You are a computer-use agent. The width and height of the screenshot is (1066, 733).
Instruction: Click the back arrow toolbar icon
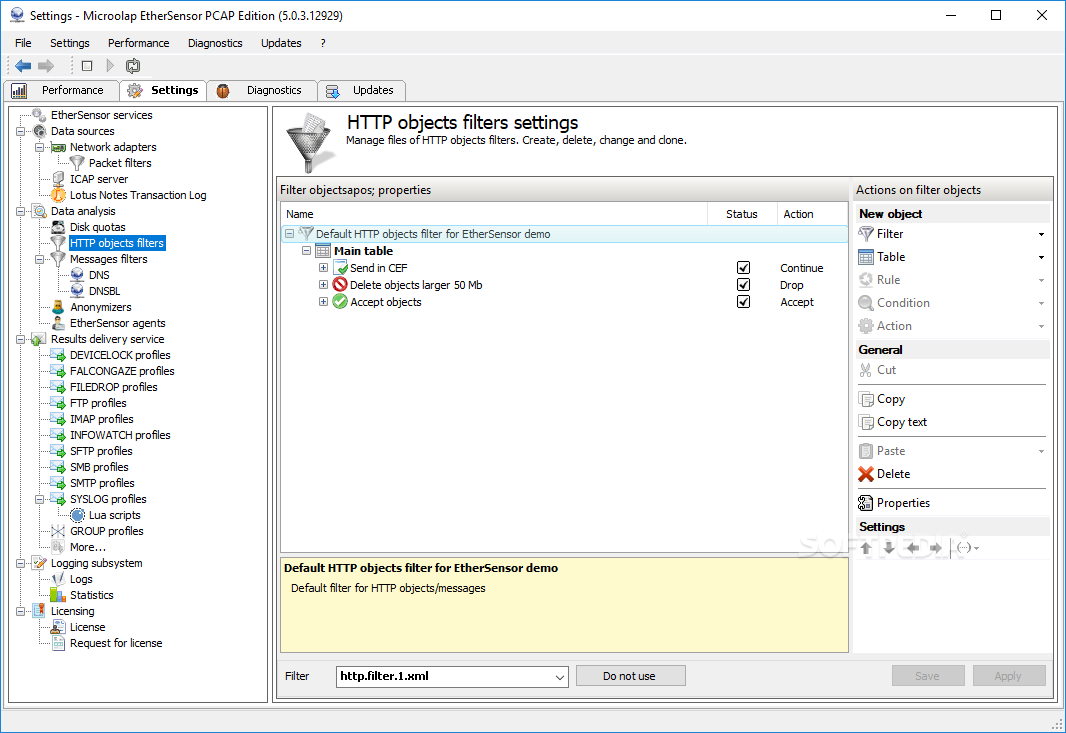[x=23, y=66]
